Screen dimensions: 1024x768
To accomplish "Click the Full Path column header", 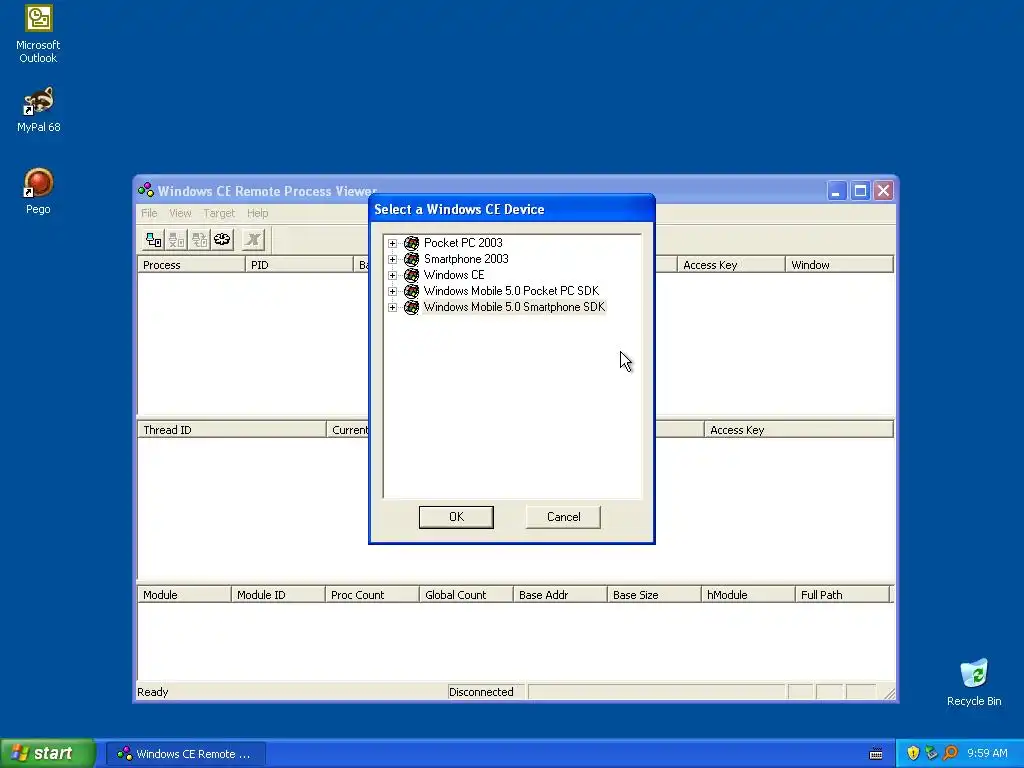I will (842, 595).
